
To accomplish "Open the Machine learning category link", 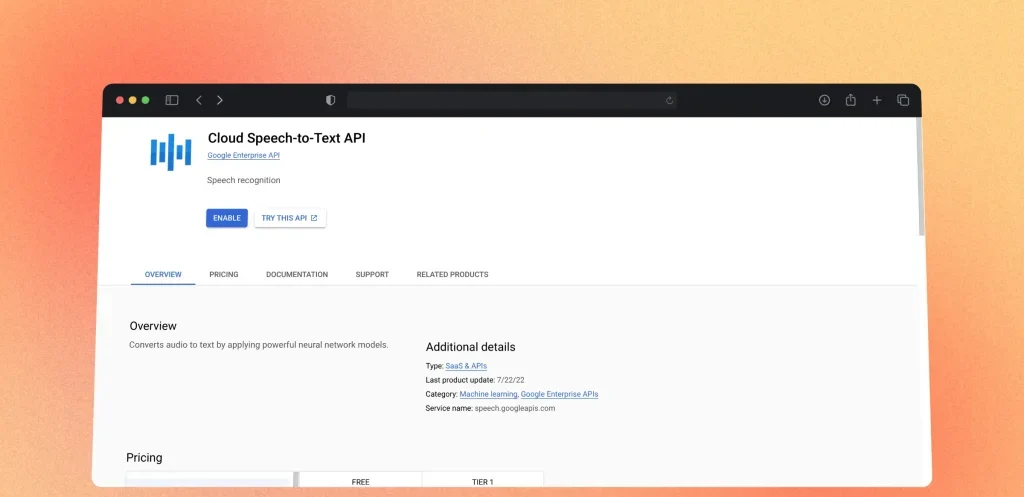I will (x=488, y=394).
